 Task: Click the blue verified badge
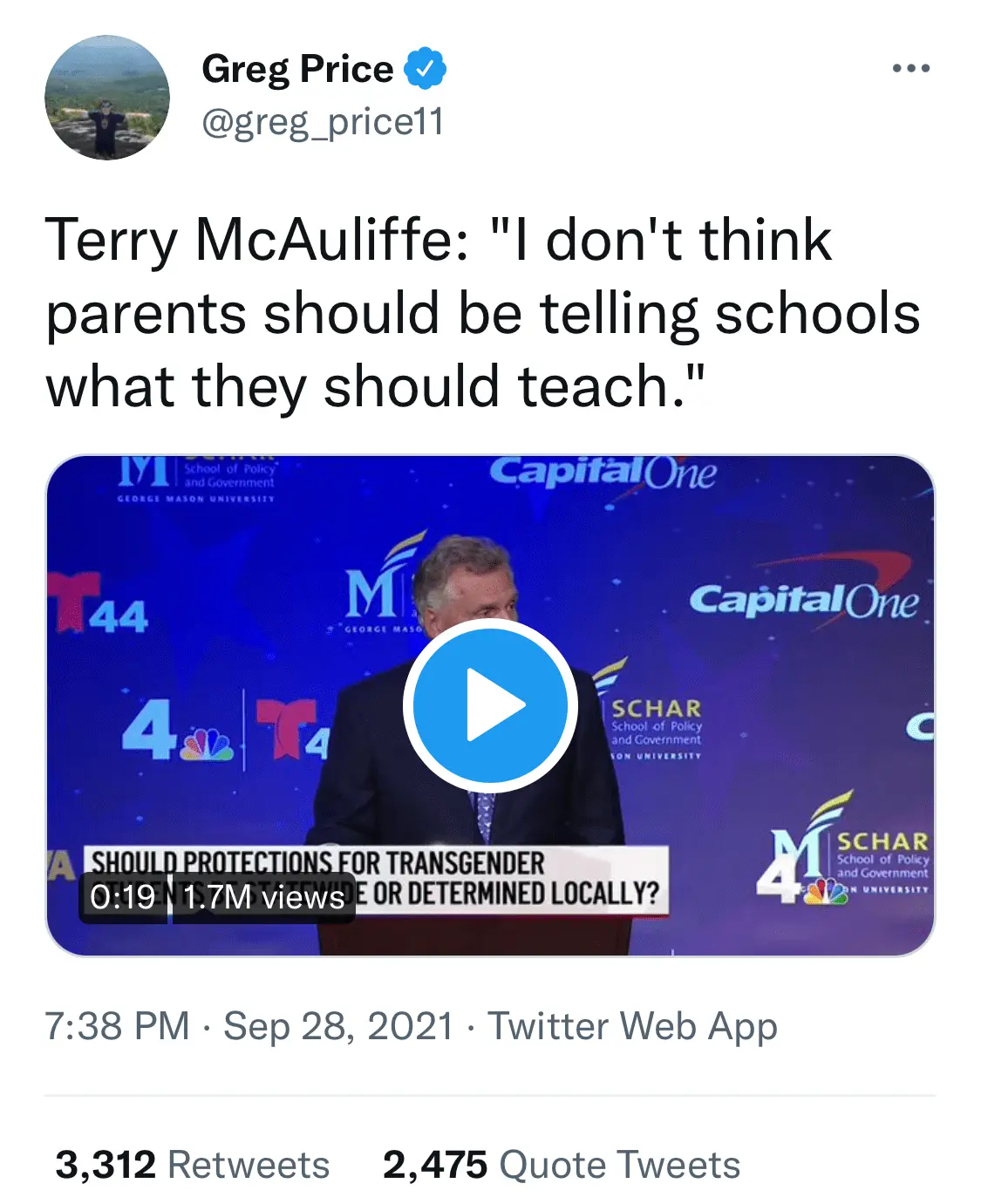pyautogui.click(x=425, y=69)
